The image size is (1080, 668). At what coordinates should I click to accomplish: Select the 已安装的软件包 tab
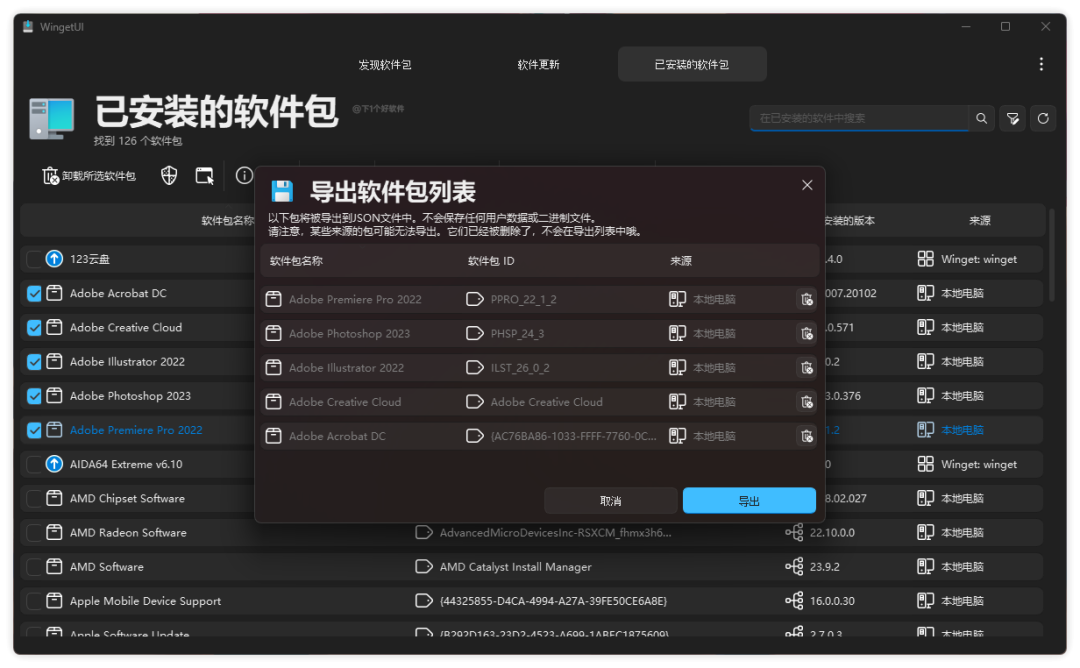[x=692, y=65]
